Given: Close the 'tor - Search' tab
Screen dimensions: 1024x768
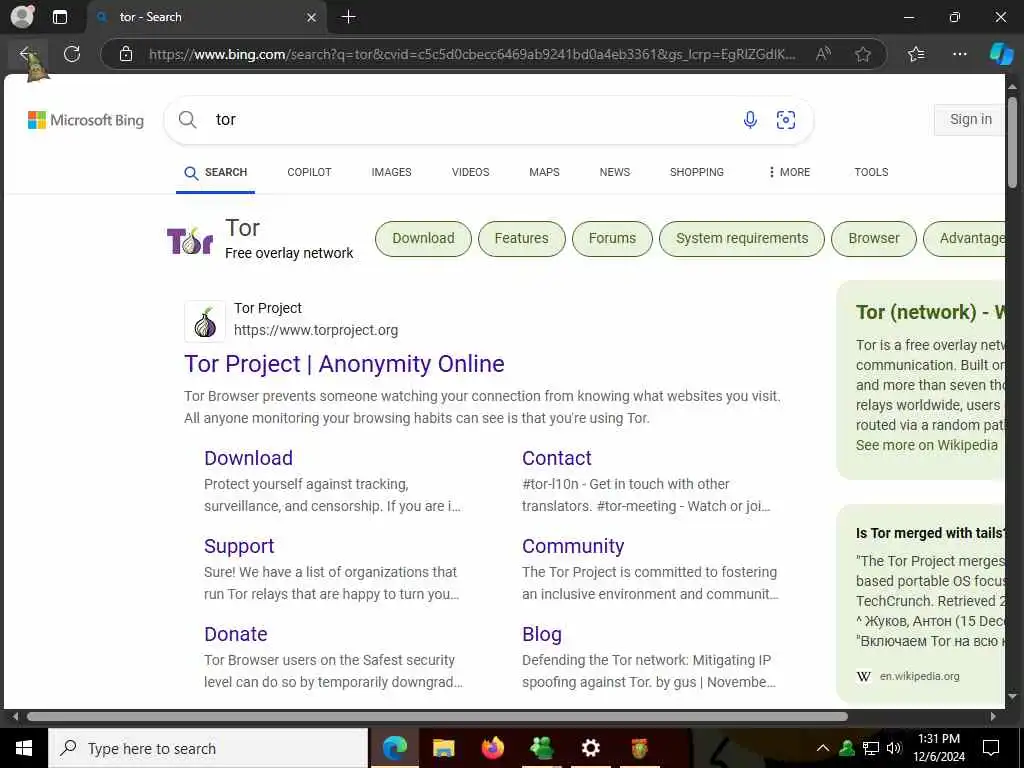Looking at the screenshot, I should tap(312, 17).
